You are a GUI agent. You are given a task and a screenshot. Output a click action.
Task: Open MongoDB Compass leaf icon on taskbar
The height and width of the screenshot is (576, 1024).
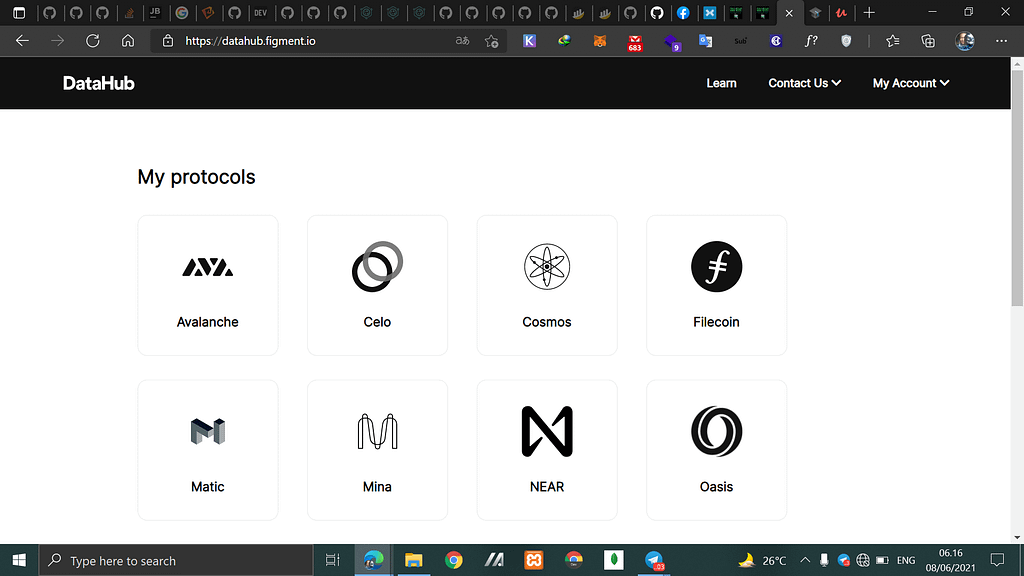coord(613,560)
